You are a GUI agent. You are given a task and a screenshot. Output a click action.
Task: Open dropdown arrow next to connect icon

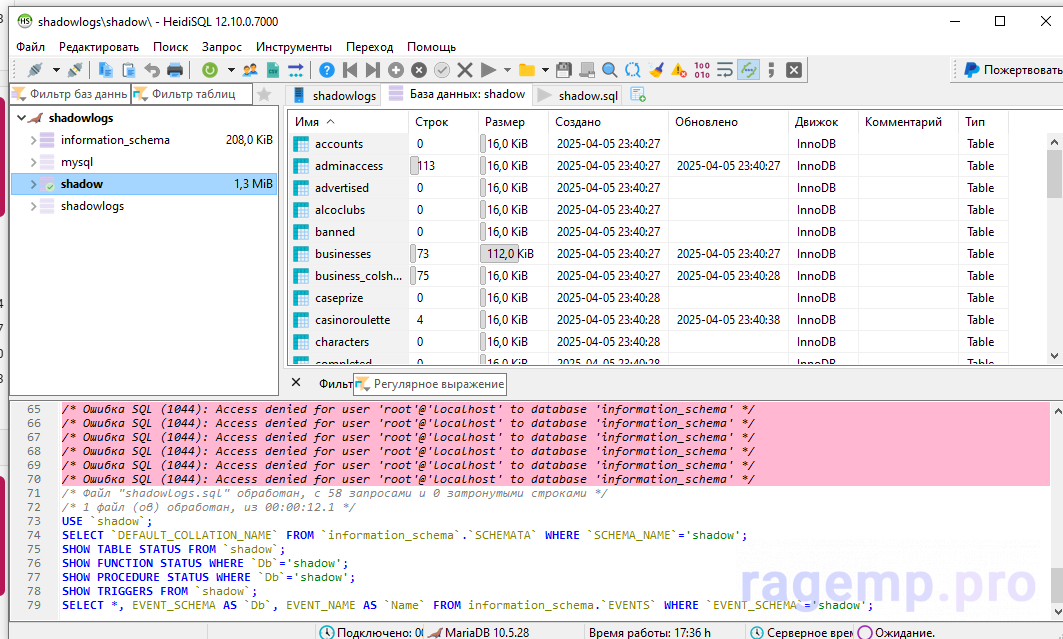pos(56,70)
